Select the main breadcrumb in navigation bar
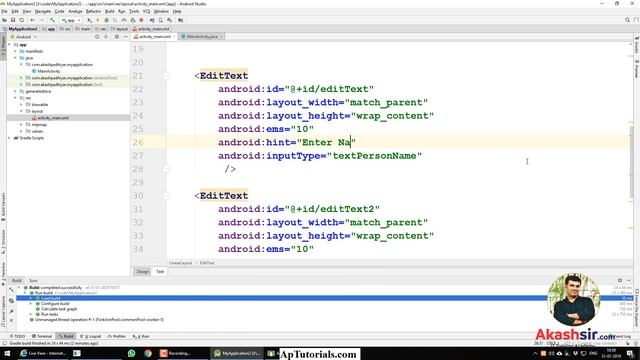This screenshot has width=640, height=360. 83,29
